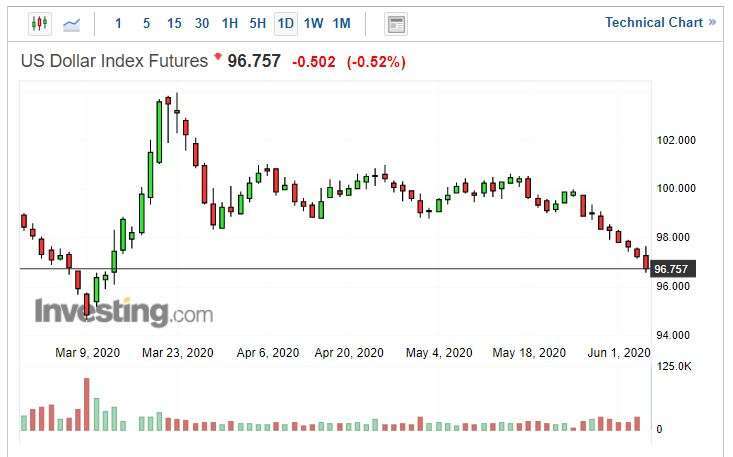Image resolution: width=733 pixels, height=457 pixels.
Task: Click the 96.000 axis label
Action: (673, 286)
